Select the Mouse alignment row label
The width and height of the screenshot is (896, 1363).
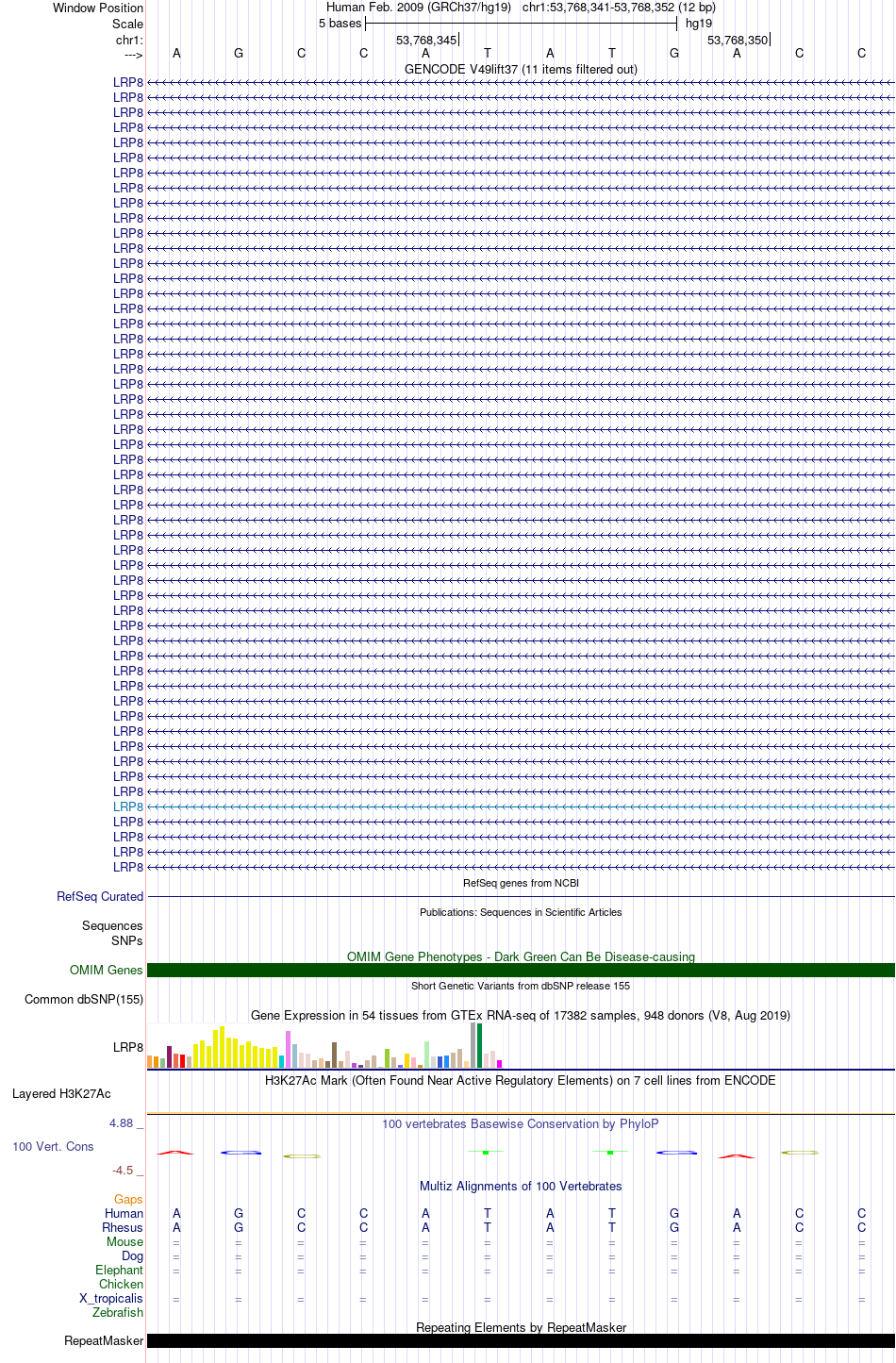[x=125, y=1242]
